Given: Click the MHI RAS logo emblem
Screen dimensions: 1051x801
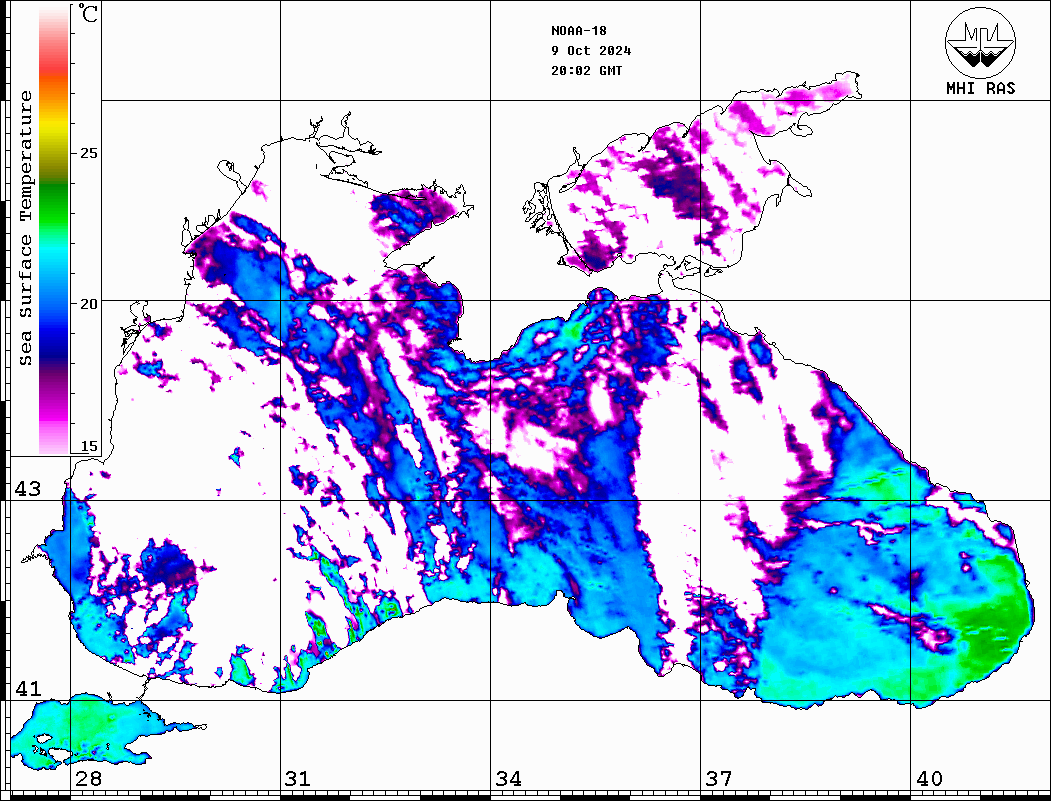Looking at the screenshot, I should pyautogui.click(x=980, y=42).
